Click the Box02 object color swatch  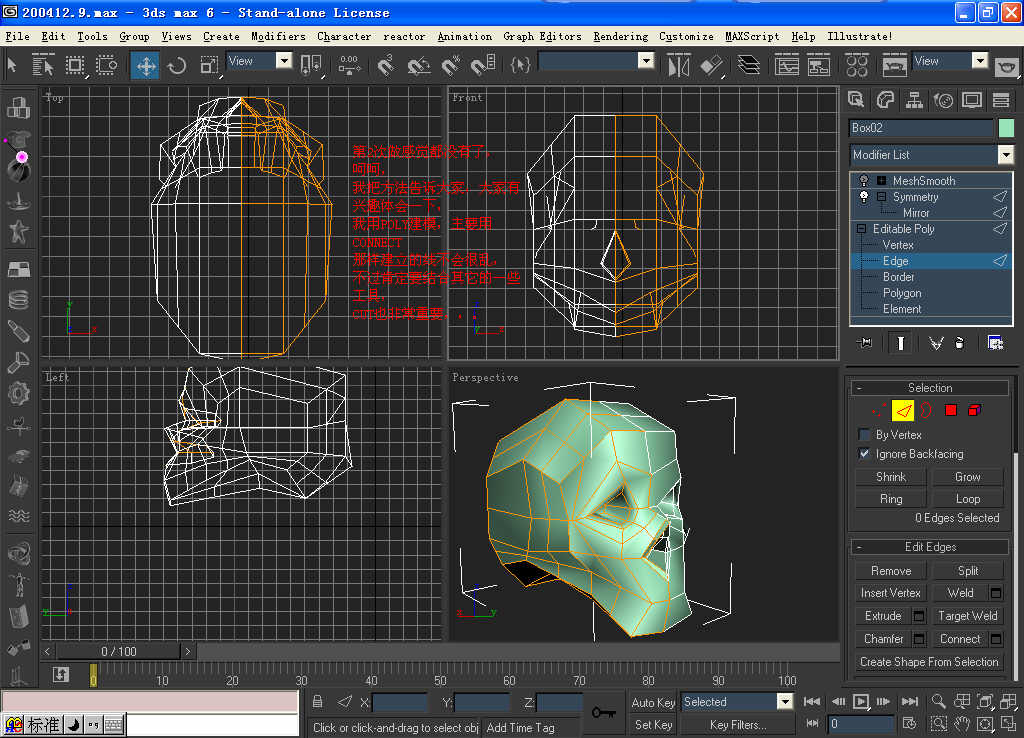click(x=1006, y=128)
